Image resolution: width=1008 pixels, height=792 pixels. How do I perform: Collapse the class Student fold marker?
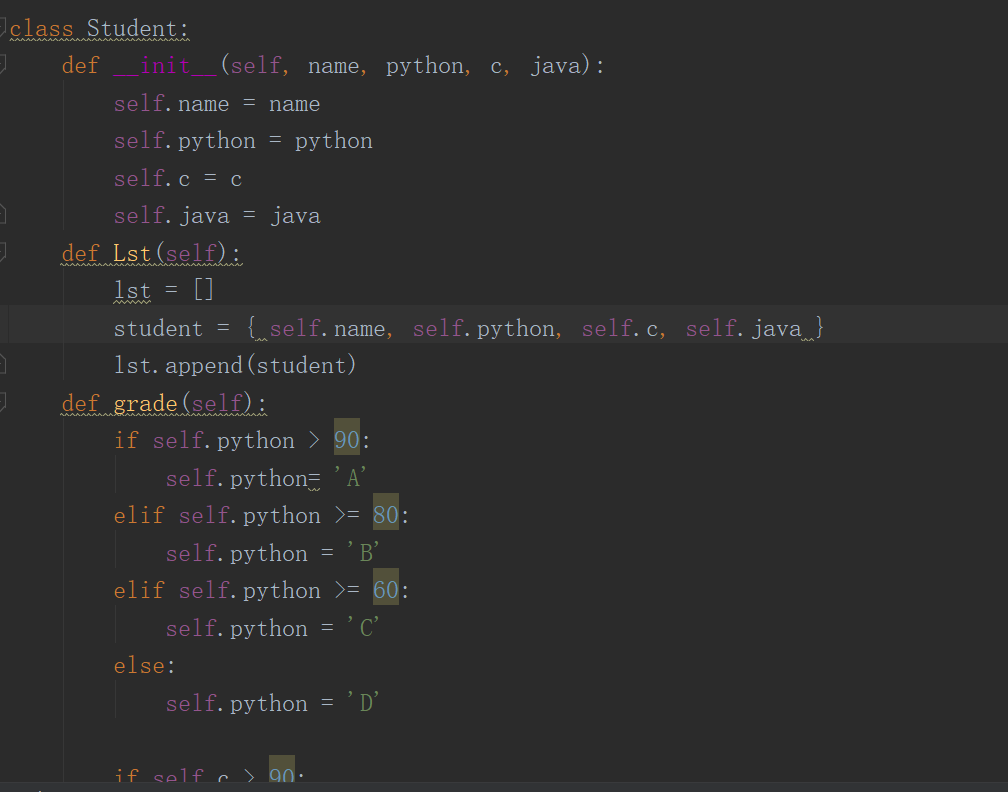pos(2,28)
